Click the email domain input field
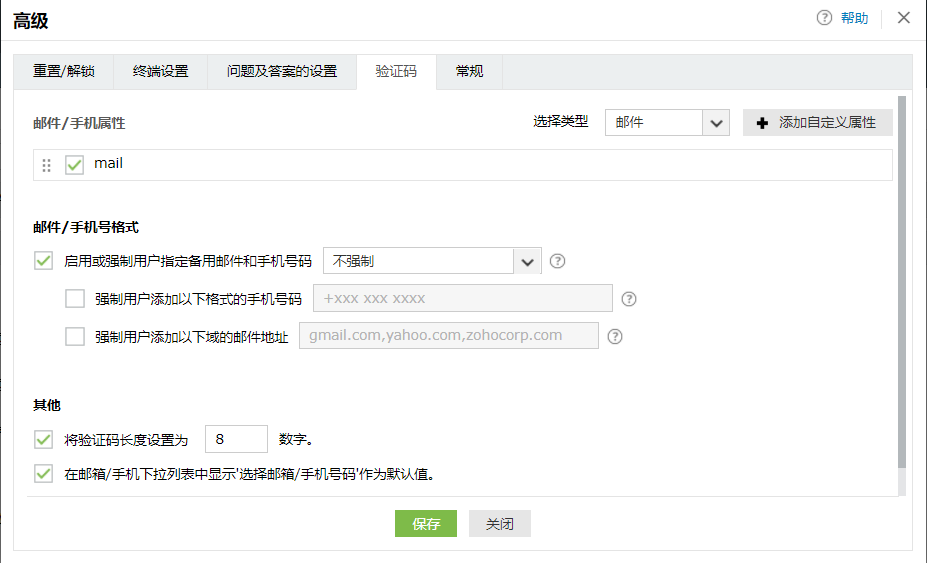Image resolution: width=927 pixels, height=563 pixels. [449, 335]
